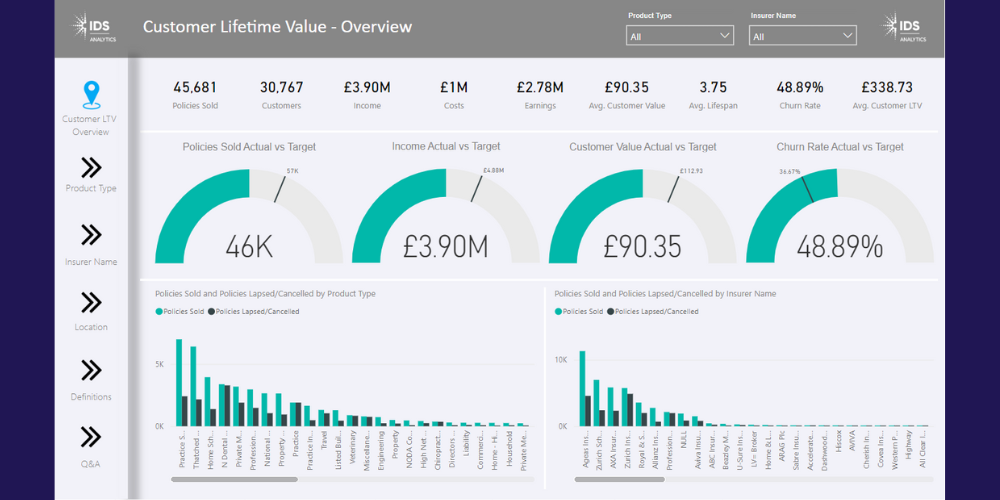Screen dimensions: 1000x500
Task: Toggle Policies Sold legend in Insurer Name chart
Action: point(580,312)
